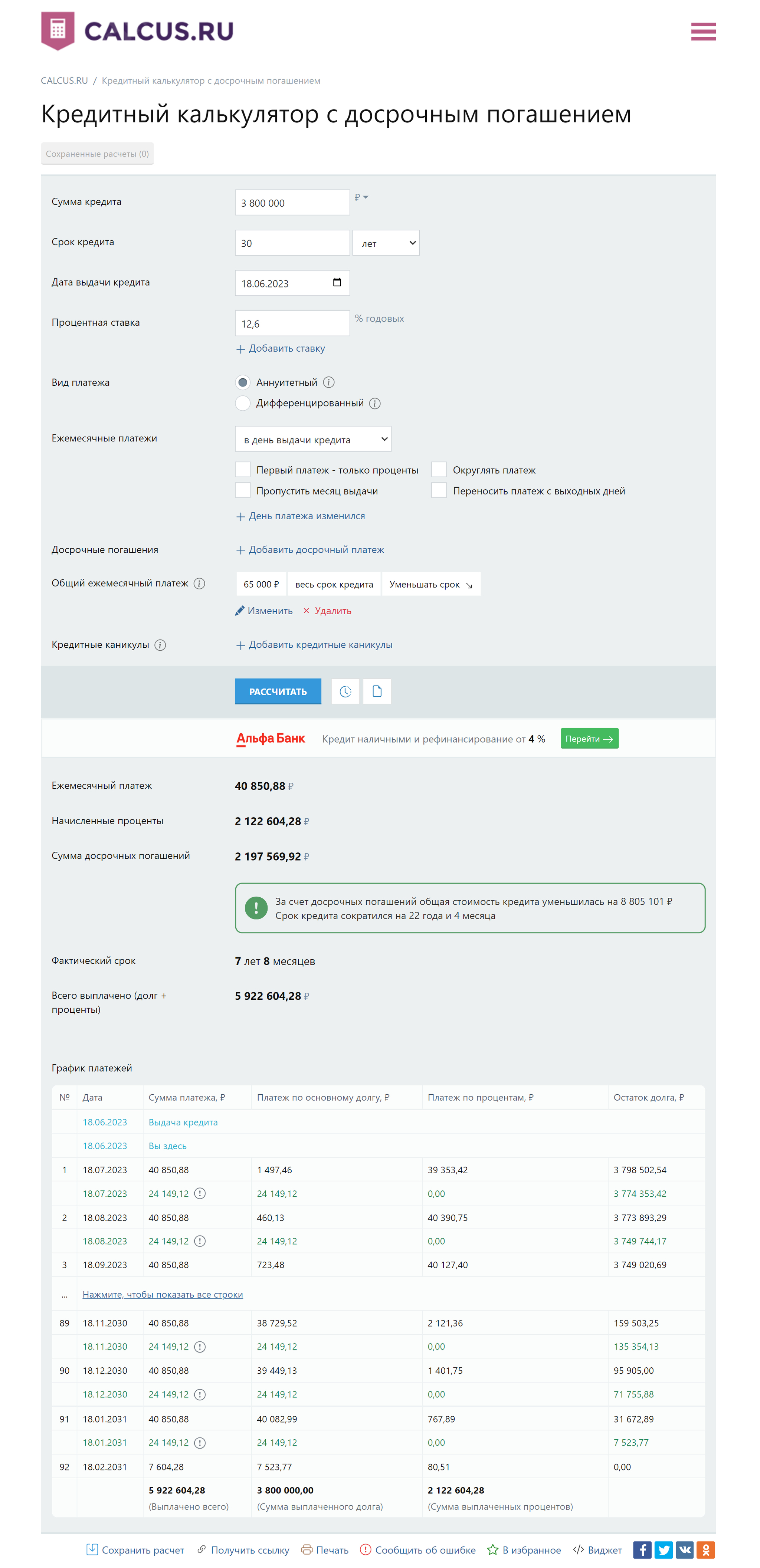
Task: Share via the VK icon
Action: click(685, 1550)
